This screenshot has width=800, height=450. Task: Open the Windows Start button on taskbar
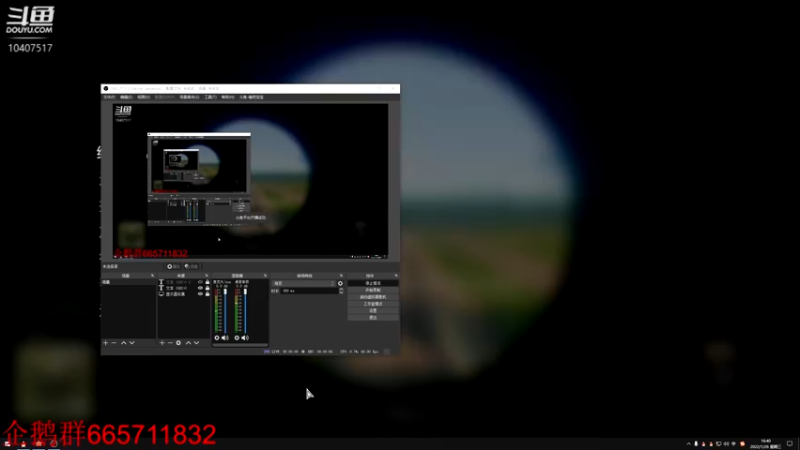point(7,444)
